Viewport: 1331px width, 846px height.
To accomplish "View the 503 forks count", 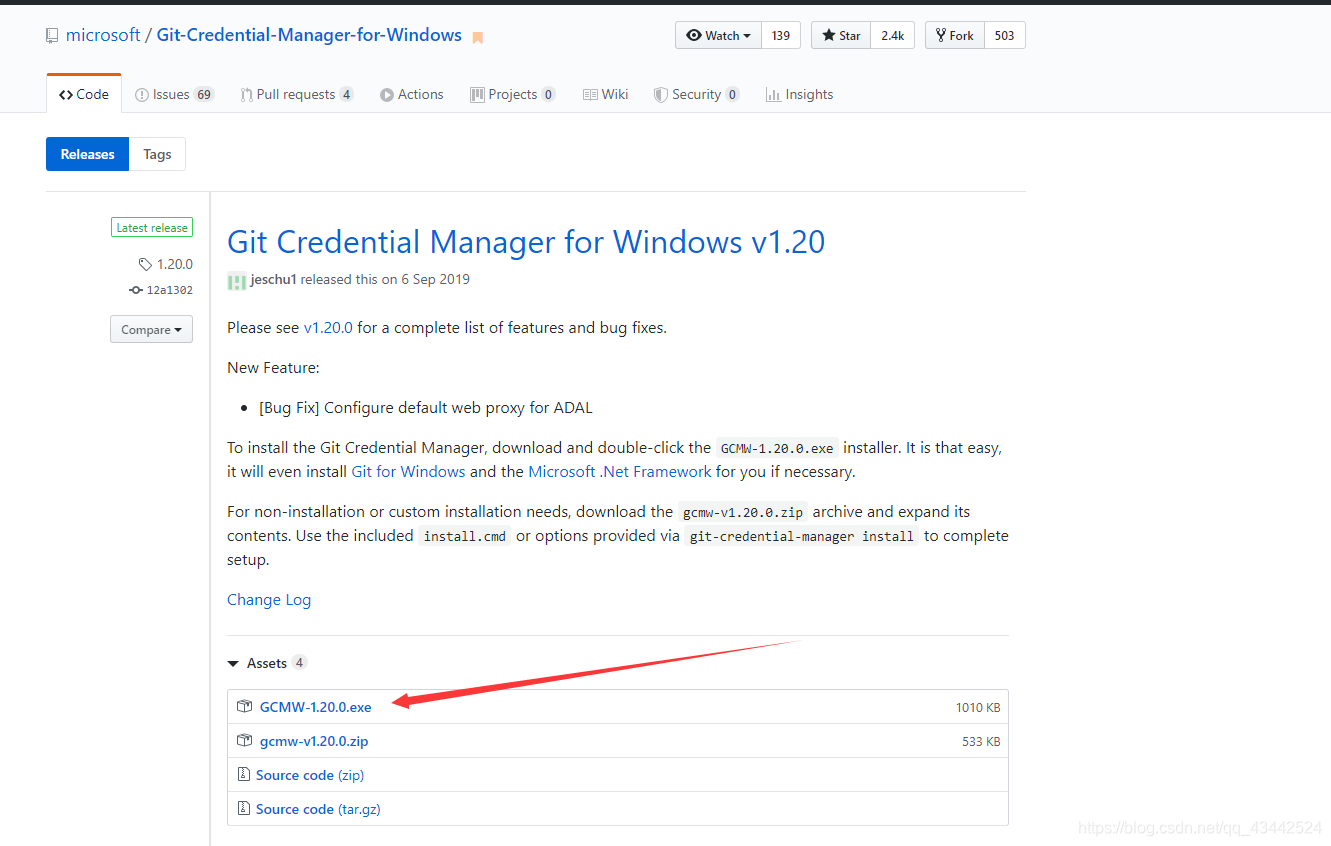I will (1005, 35).
